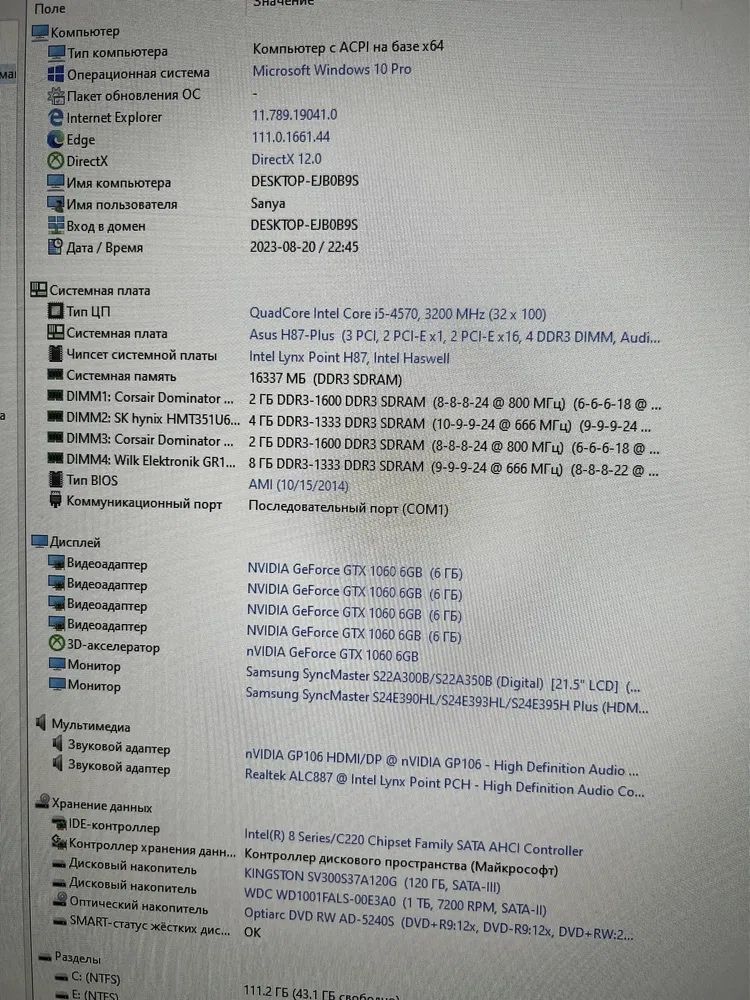Open the Optiarc DVD RW AD-5240S link
The width and height of the screenshot is (750, 1000).
pos(439,926)
